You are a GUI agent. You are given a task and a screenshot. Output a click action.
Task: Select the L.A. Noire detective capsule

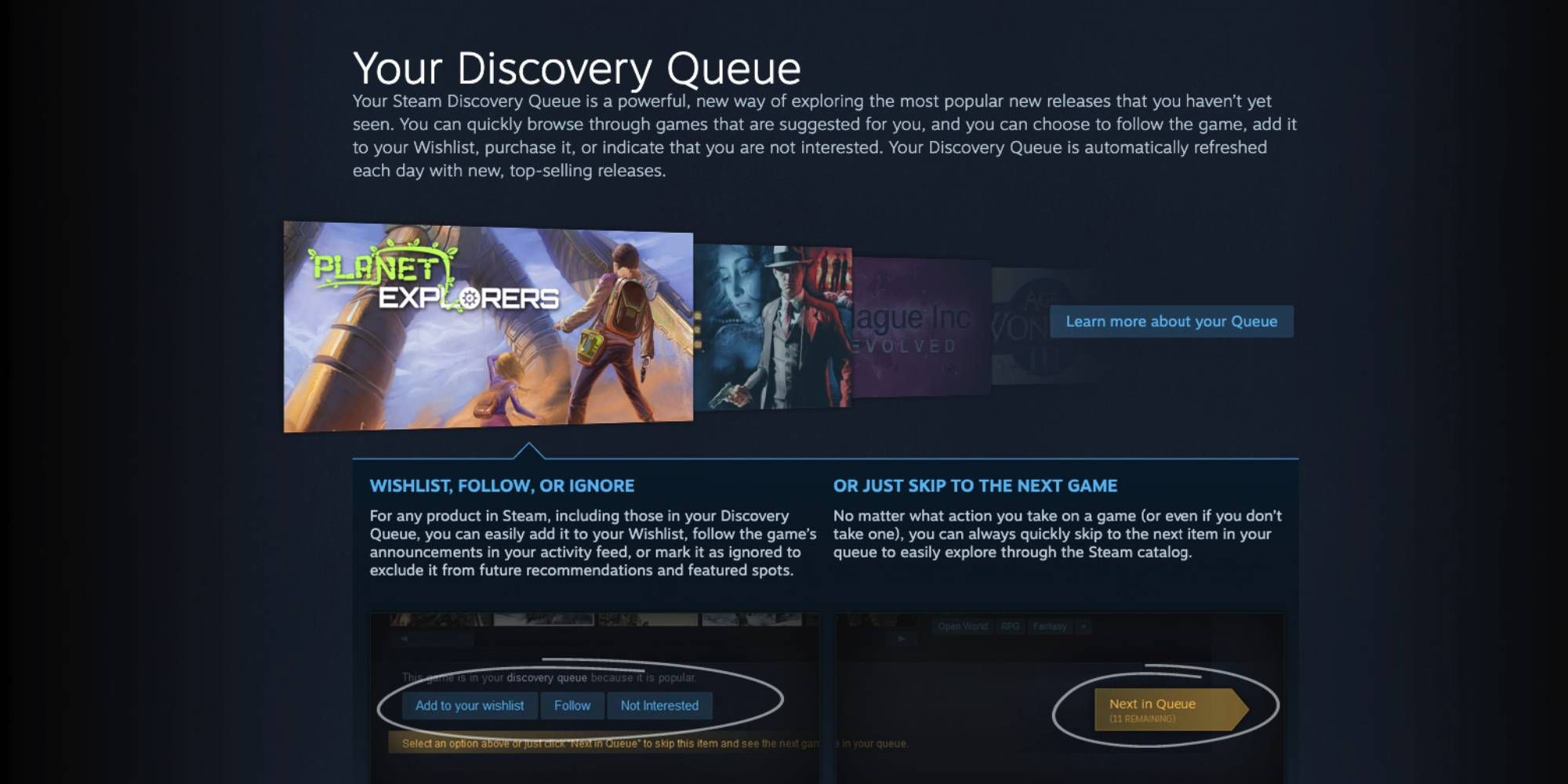[772, 326]
